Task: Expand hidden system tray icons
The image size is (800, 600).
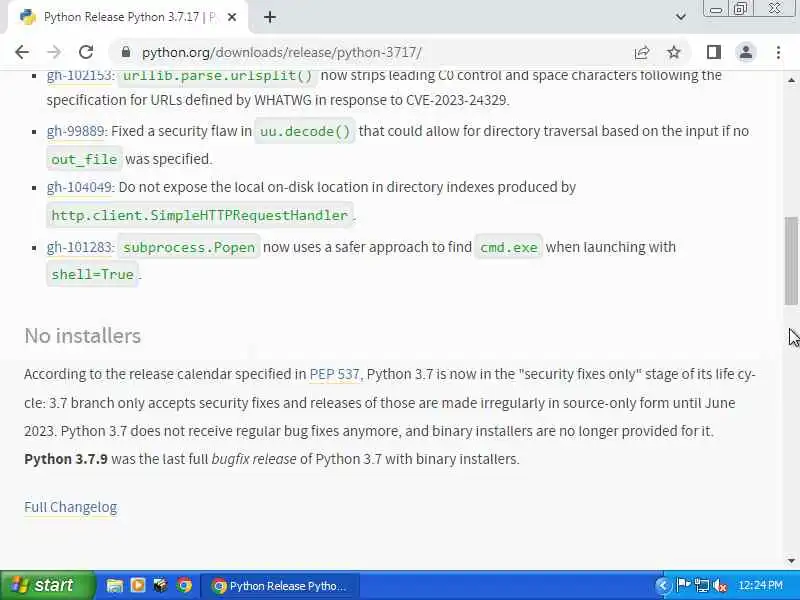Action: coord(662,586)
